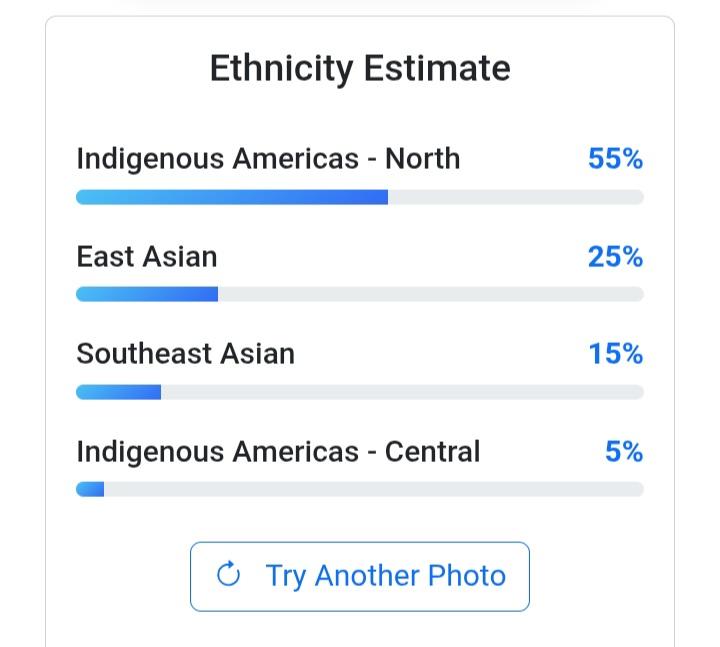Viewport: 720px width, 647px height.
Task: Click the 55% percentage value
Action: click(615, 159)
